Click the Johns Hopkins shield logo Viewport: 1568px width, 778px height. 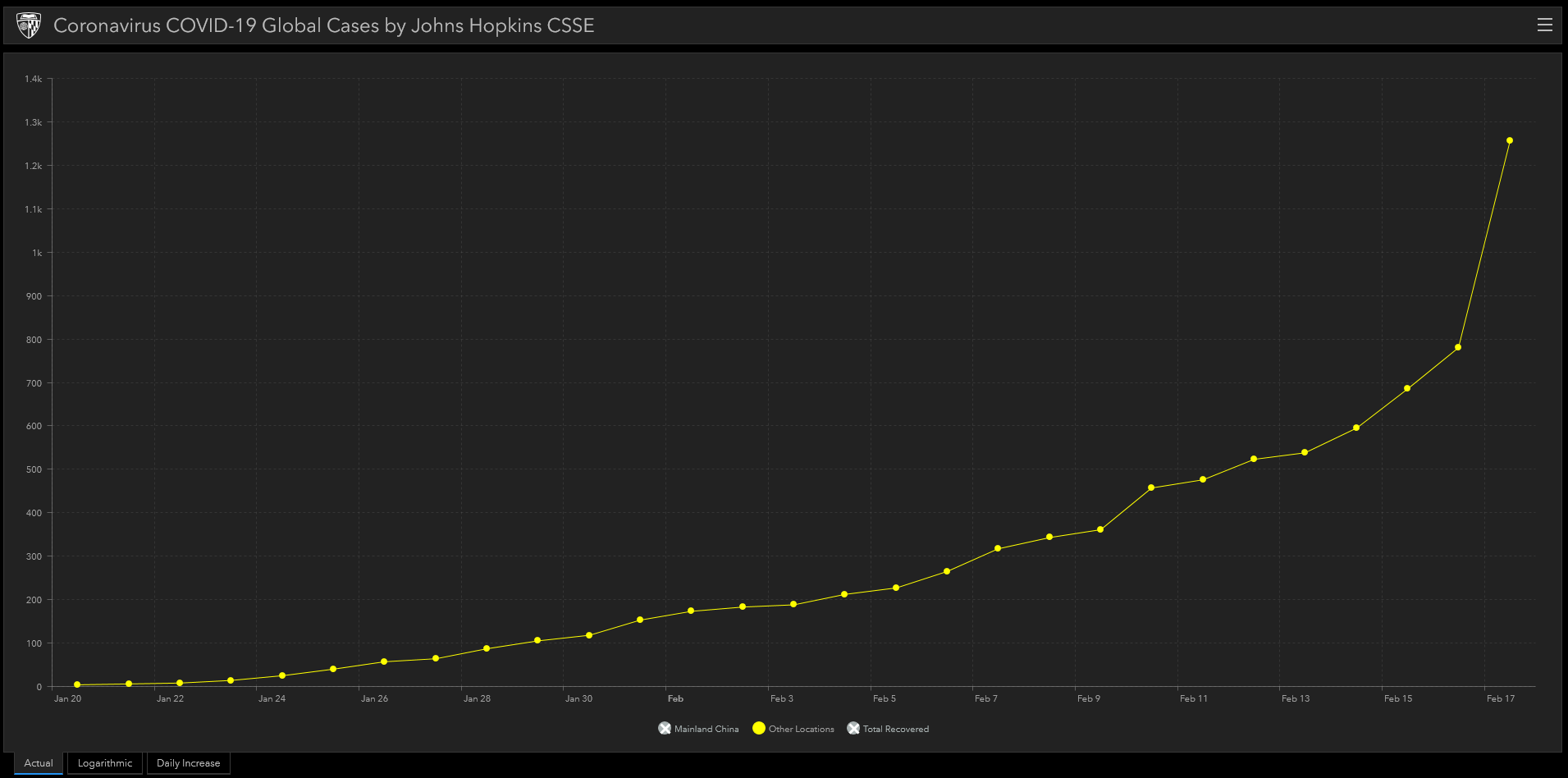[29, 25]
